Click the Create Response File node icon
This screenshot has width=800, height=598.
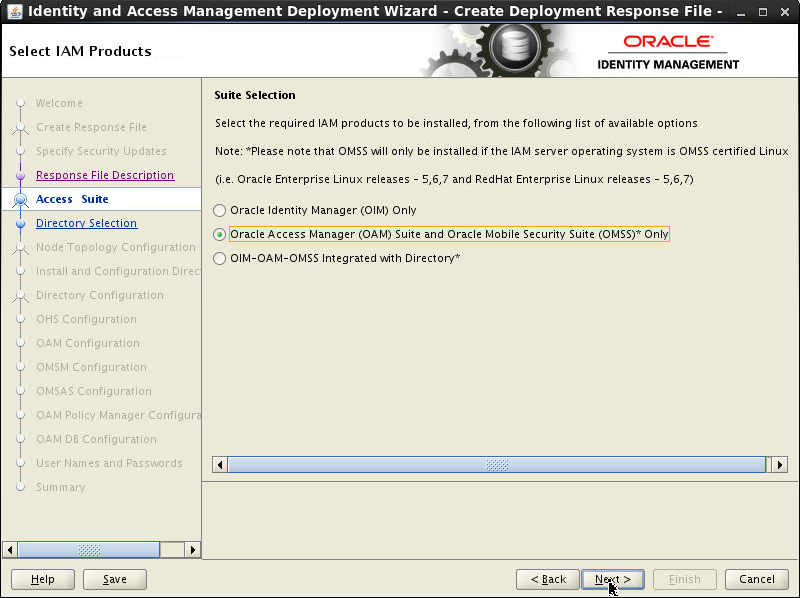[20, 128]
